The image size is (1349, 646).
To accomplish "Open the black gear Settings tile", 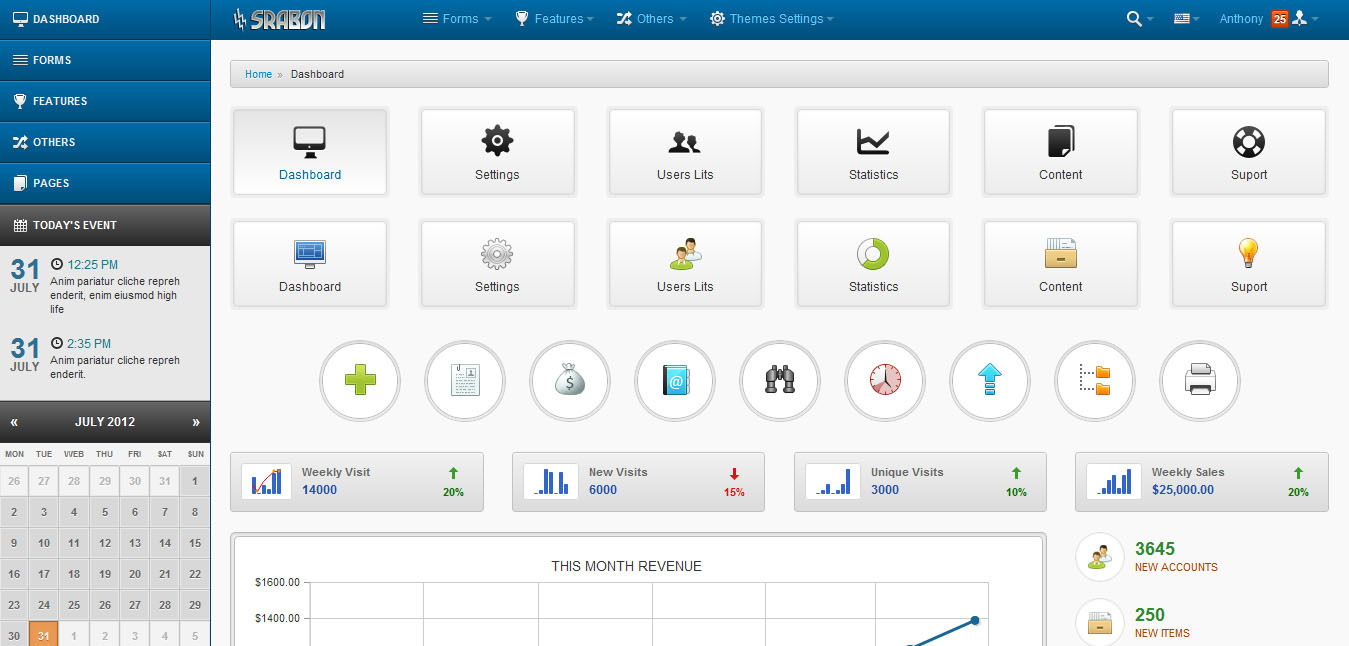I will tap(497, 151).
